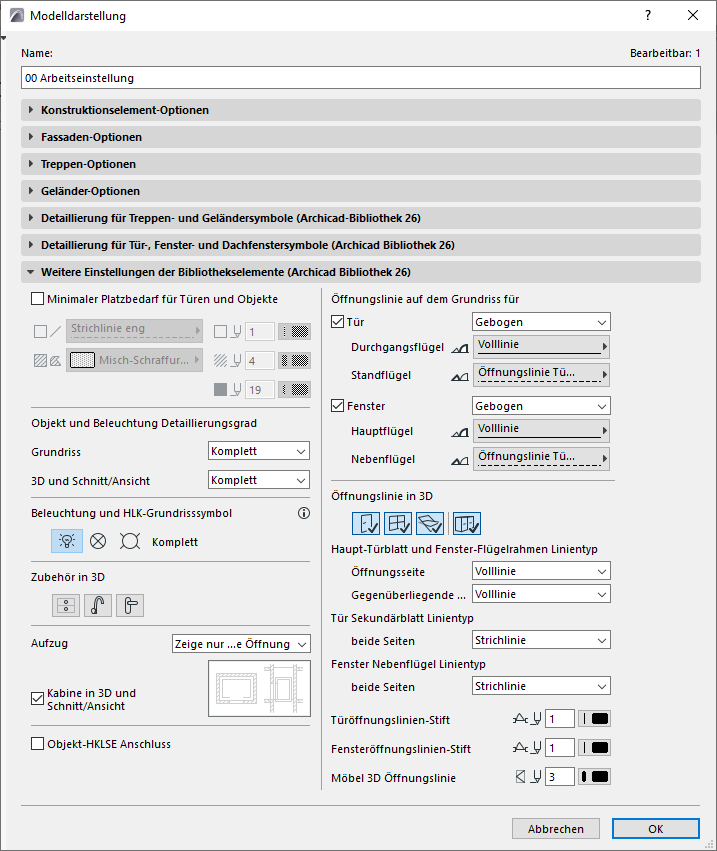Open the Fenster Gebogen dropdown
Image resolution: width=717 pixels, height=851 pixels.
click(x=541, y=405)
